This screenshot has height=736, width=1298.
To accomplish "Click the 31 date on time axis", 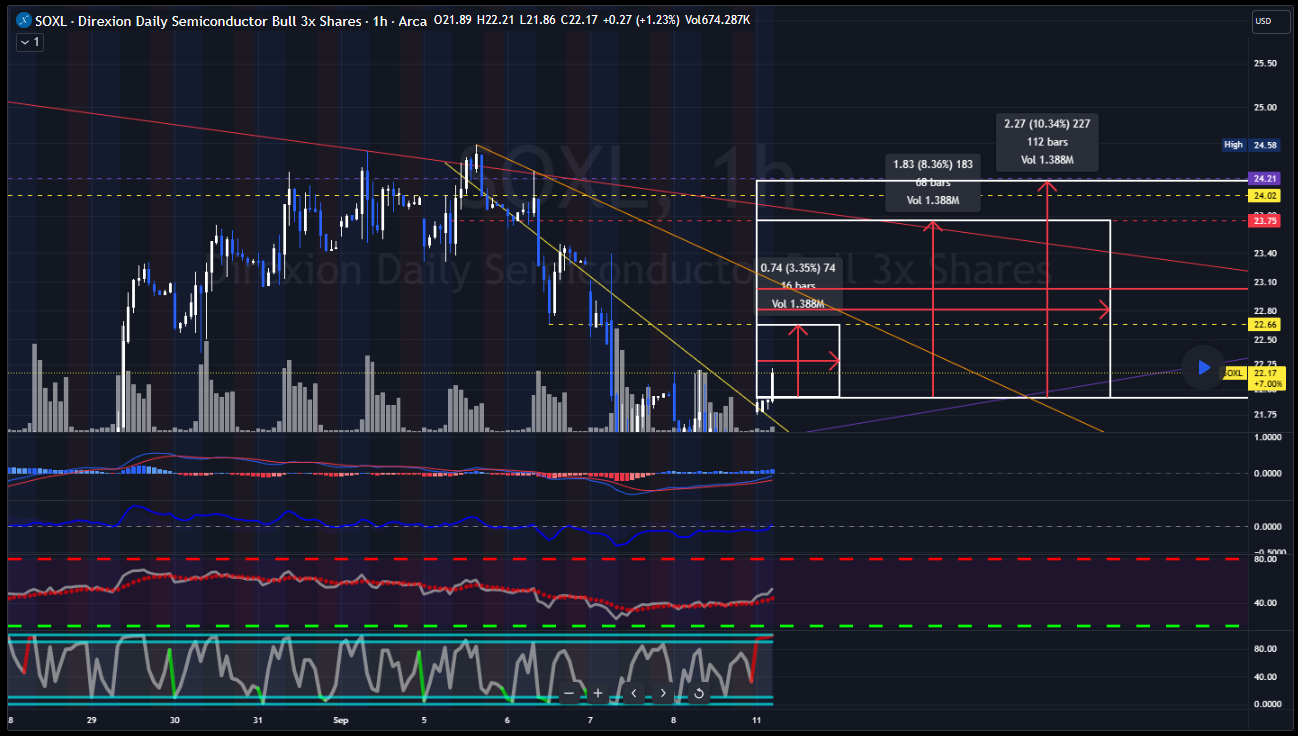I will [258, 720].
